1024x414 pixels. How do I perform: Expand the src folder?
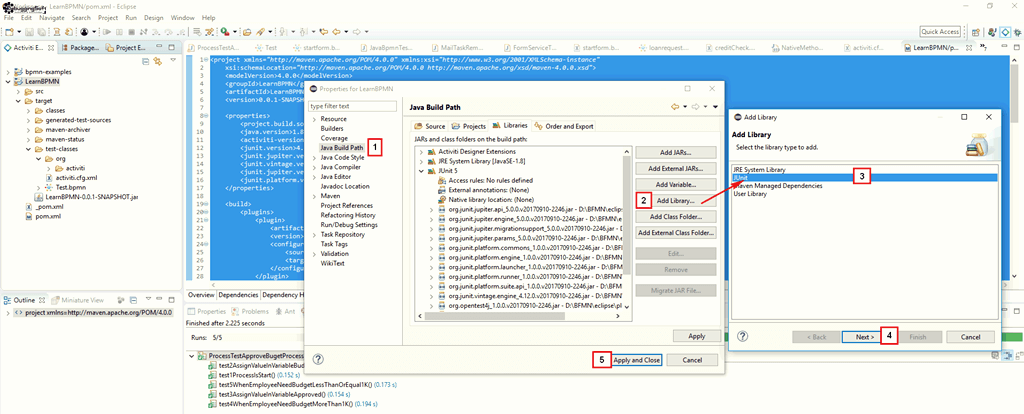[x=18, y=91]
